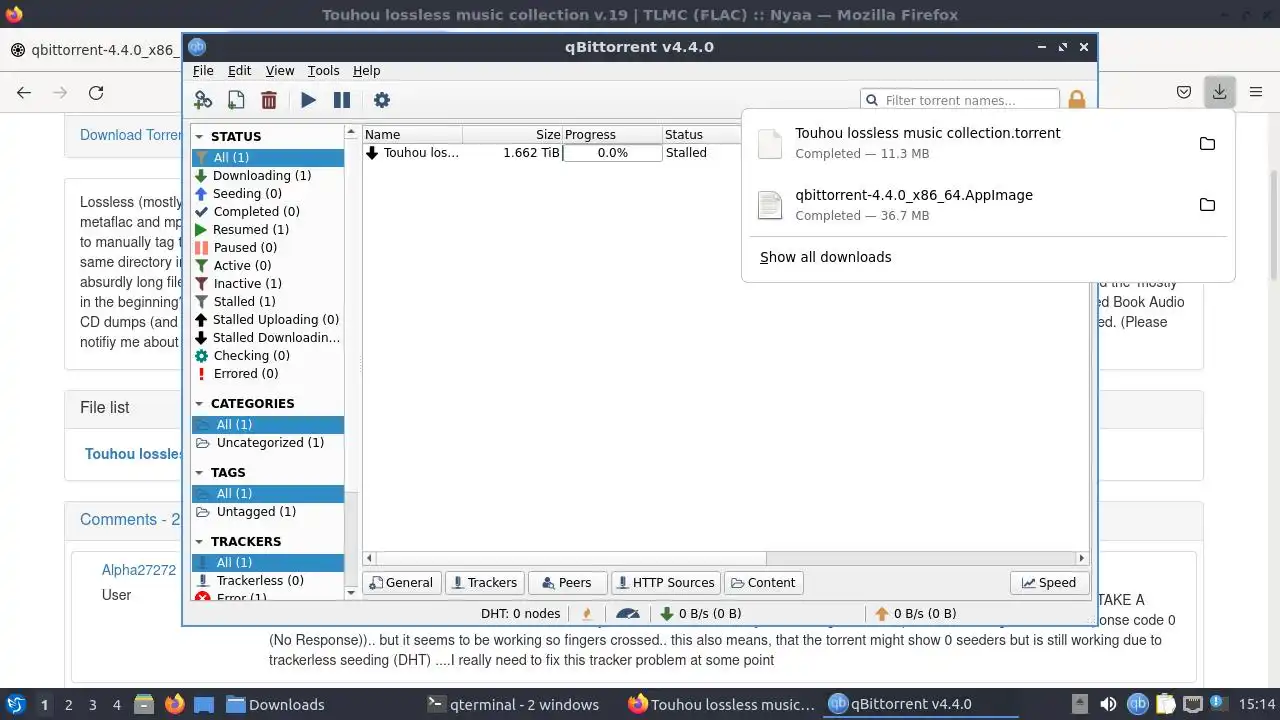
Task: Open the start menu launcher icon
Action: [x=16, y=704]
